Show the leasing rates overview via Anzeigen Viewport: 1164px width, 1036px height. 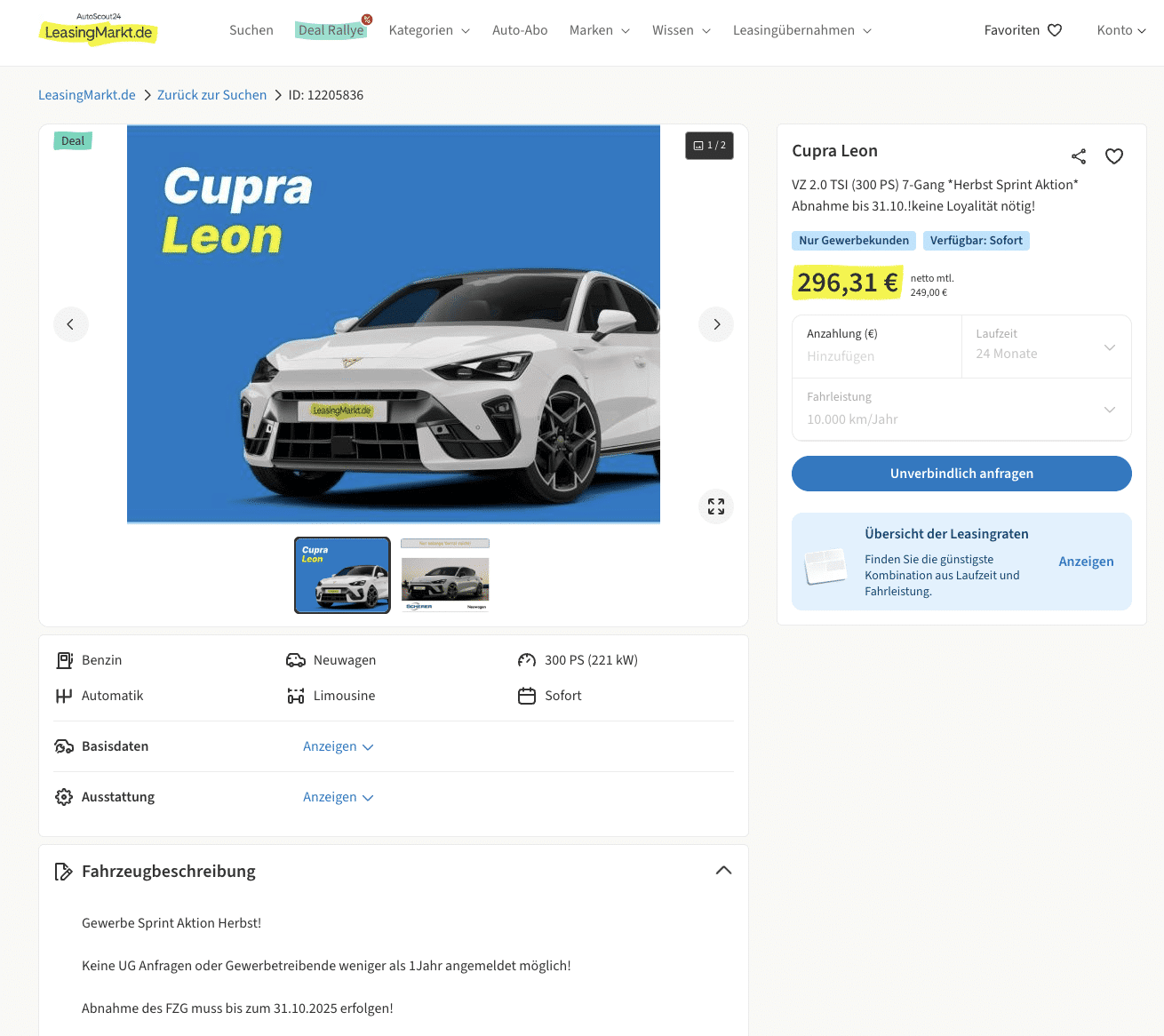(1086, 562)
